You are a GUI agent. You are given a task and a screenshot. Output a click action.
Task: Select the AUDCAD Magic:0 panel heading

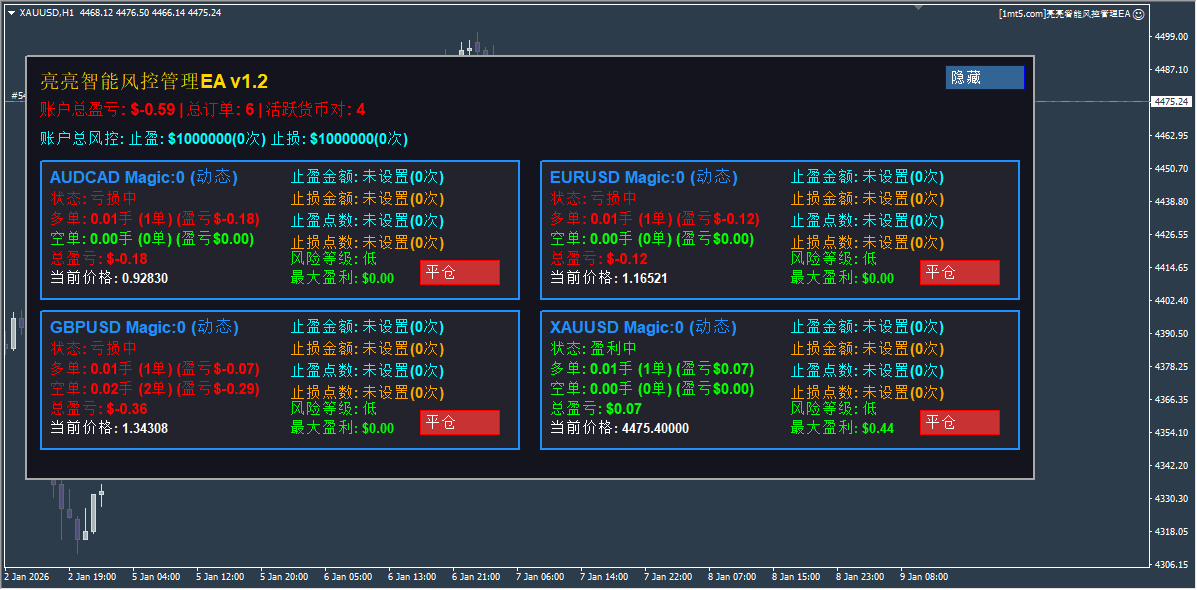coord(143,177)
